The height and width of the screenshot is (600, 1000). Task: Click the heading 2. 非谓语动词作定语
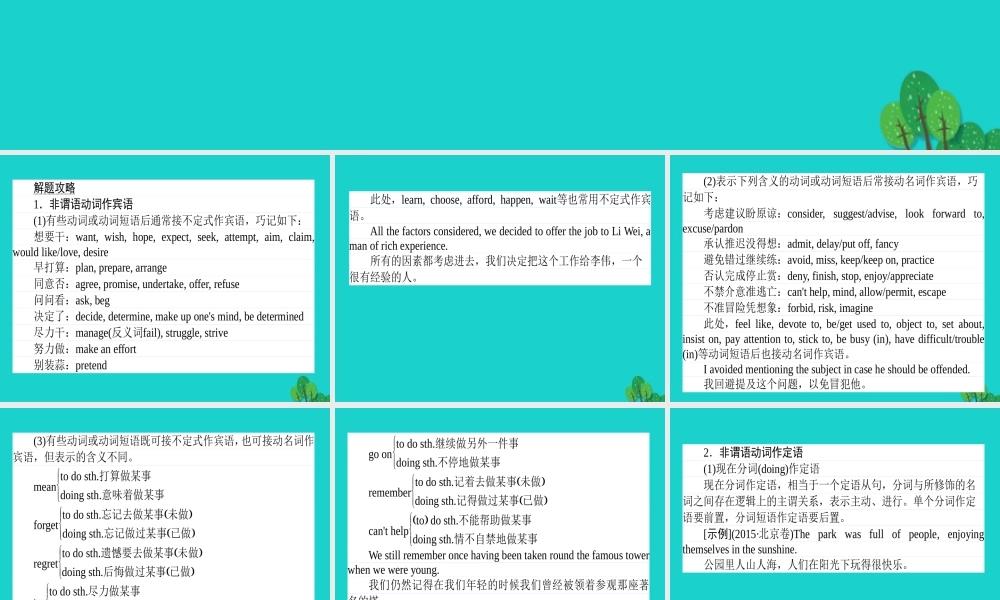pos(753,453)
